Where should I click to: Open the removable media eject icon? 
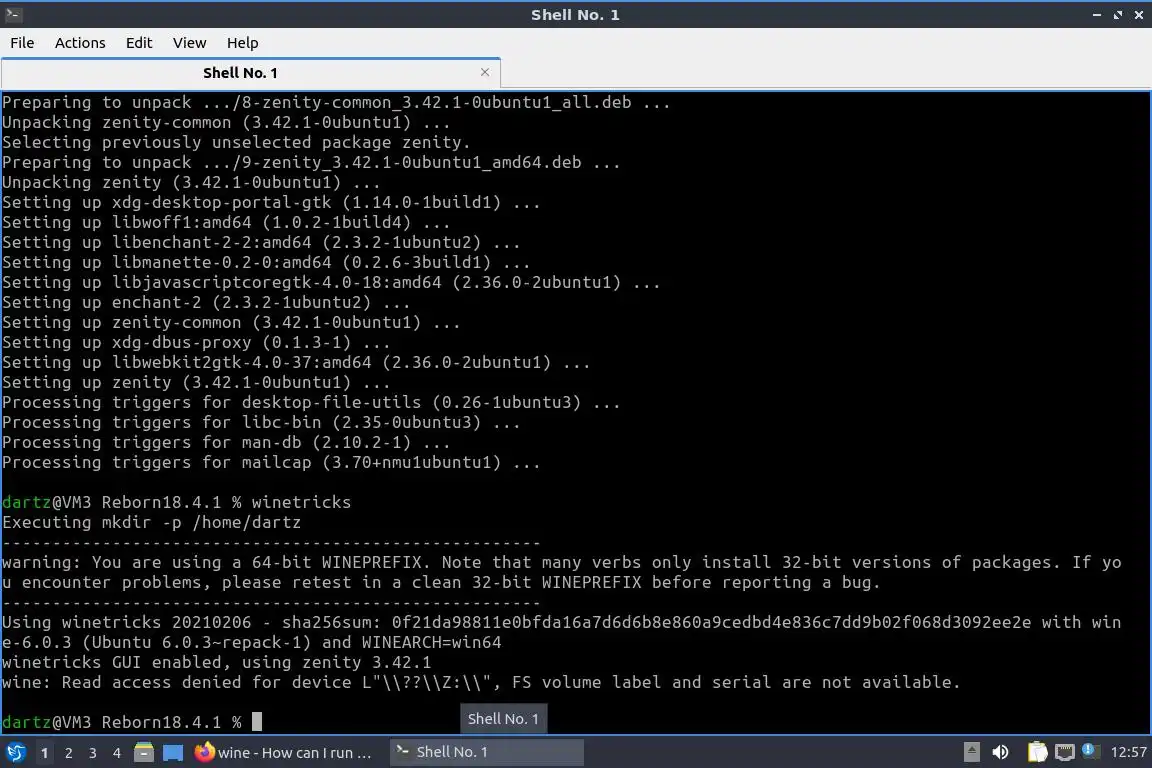971,752
